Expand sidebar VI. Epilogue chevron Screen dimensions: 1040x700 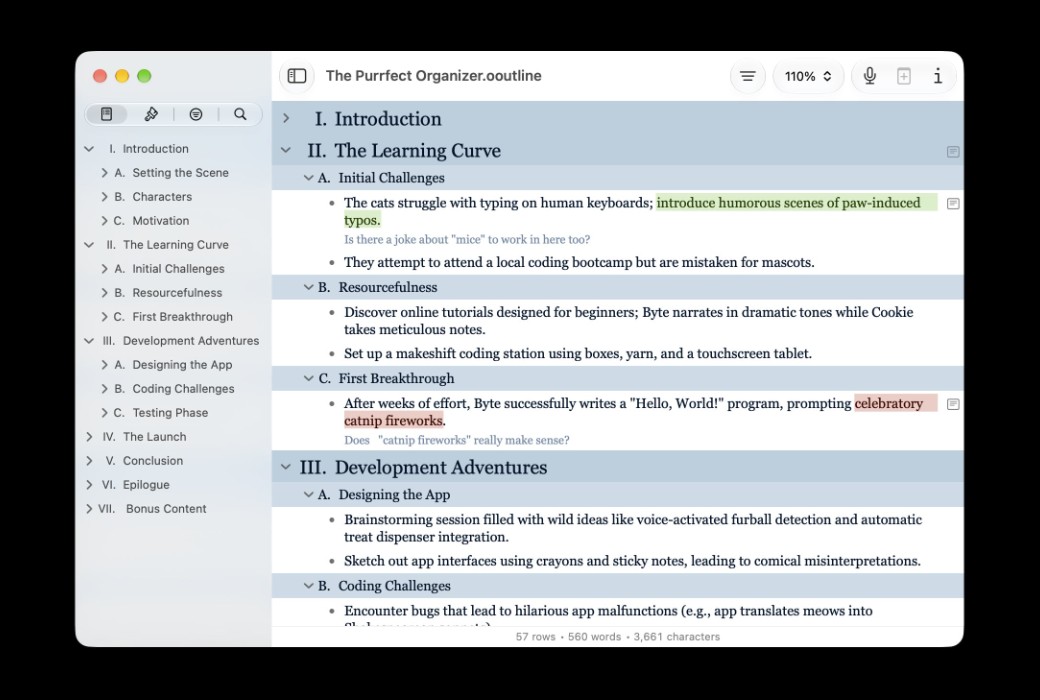point(89,484)
